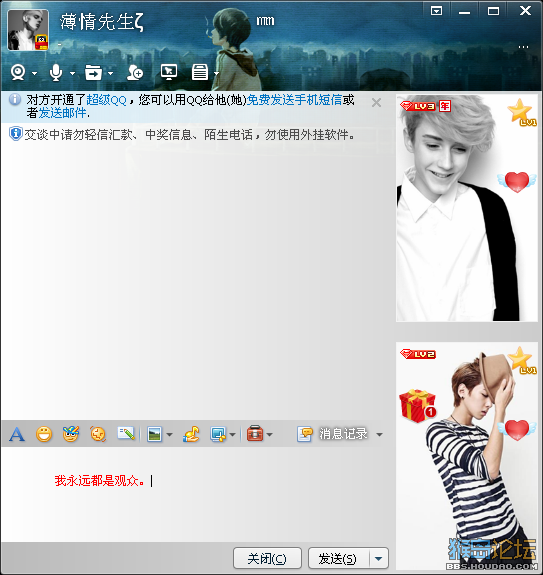Open the handwriting input pad icon

[126, 434]
